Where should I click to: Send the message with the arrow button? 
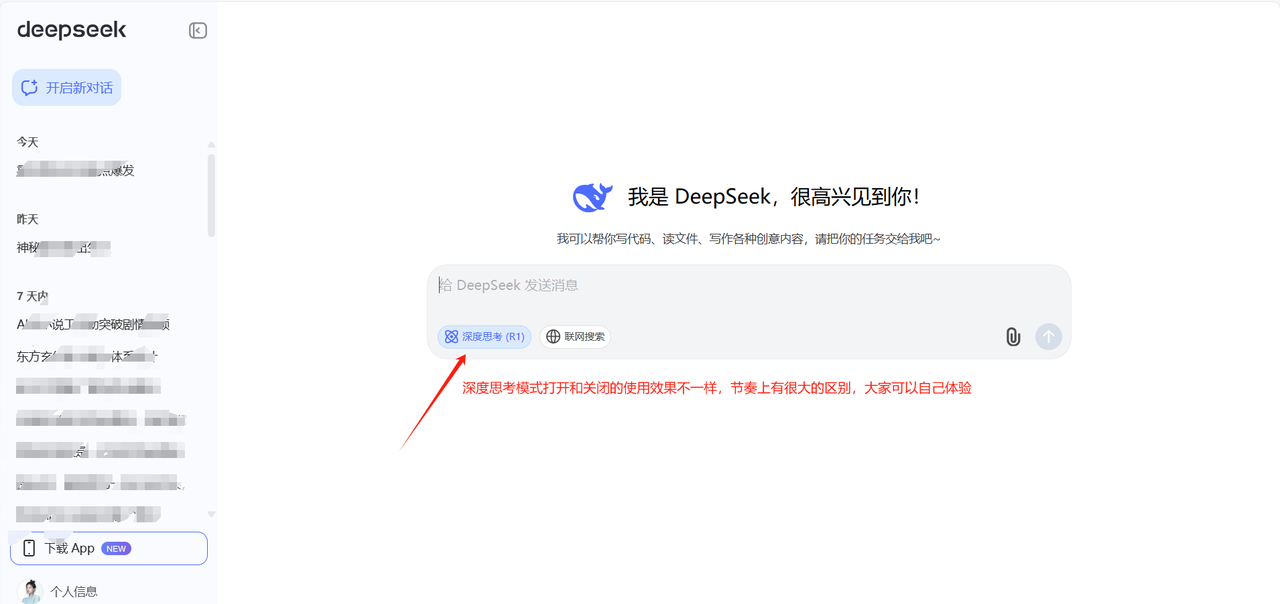pos(1048,337)
